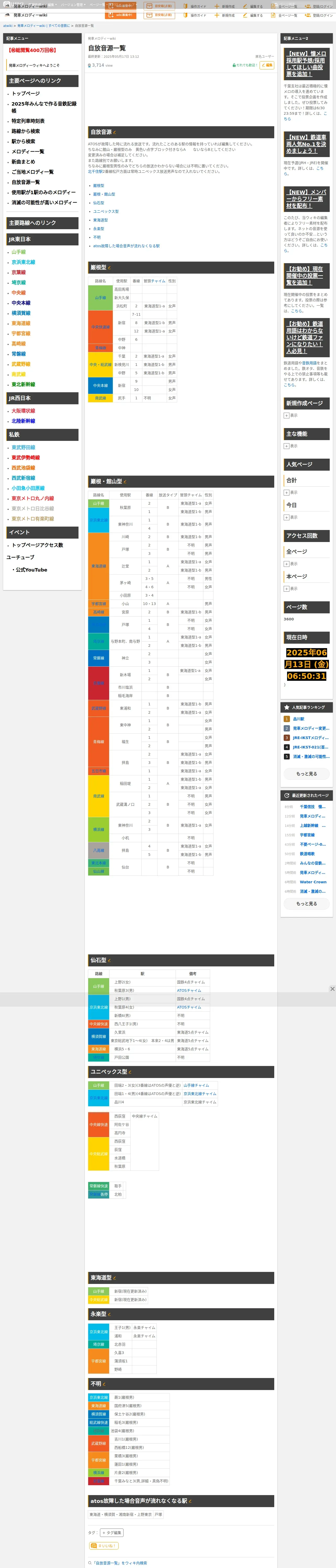Open 路線から検索 in left menu
This screenshot has width=336, height=1568.
26,131
